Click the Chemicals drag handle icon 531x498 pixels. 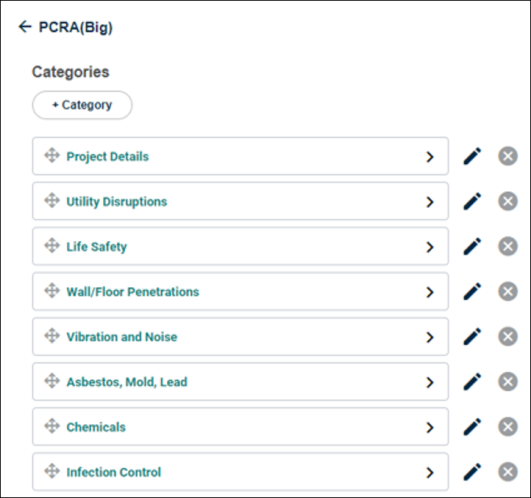coord(52,426)
